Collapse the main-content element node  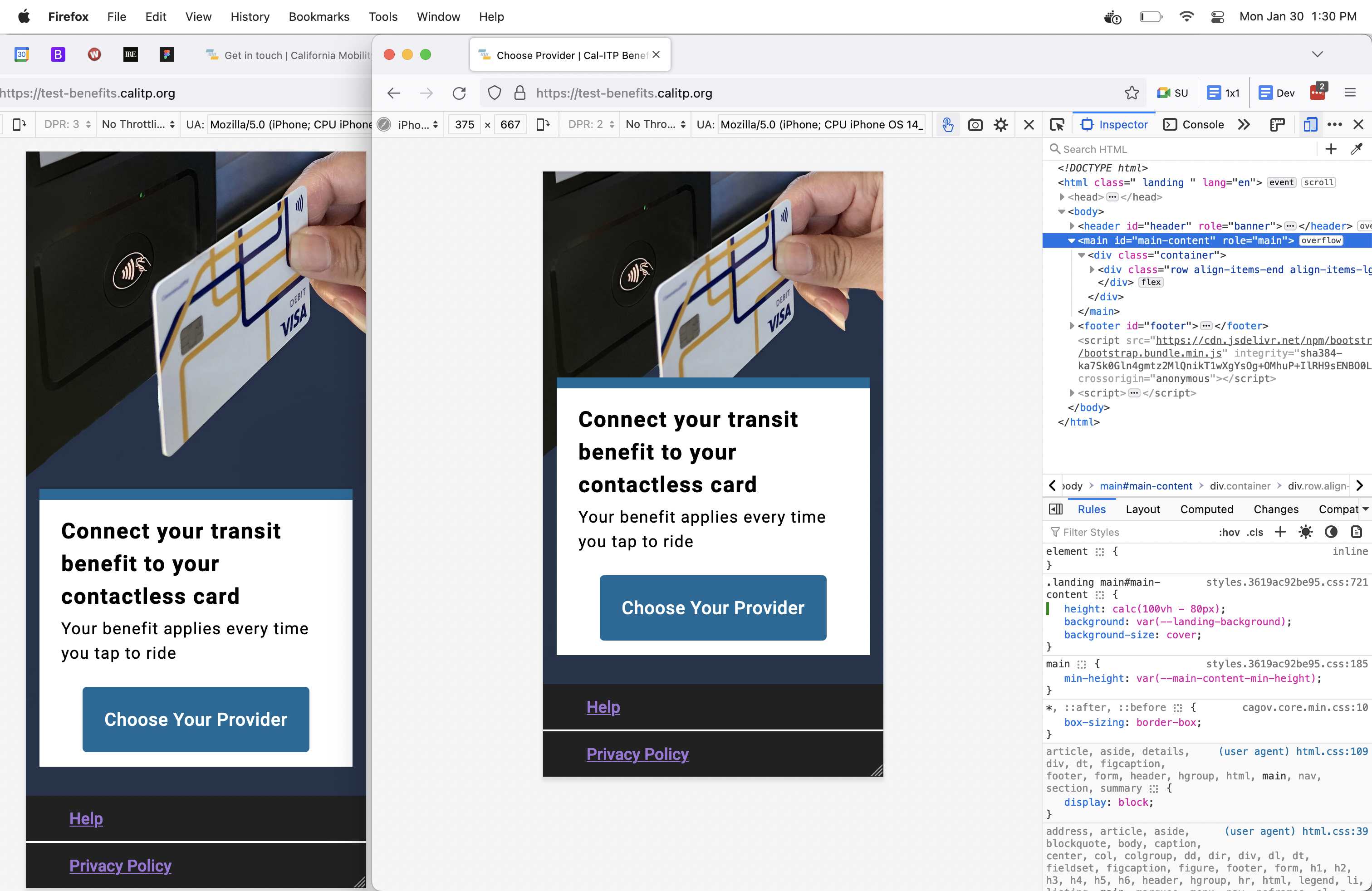click(1072, 241)
